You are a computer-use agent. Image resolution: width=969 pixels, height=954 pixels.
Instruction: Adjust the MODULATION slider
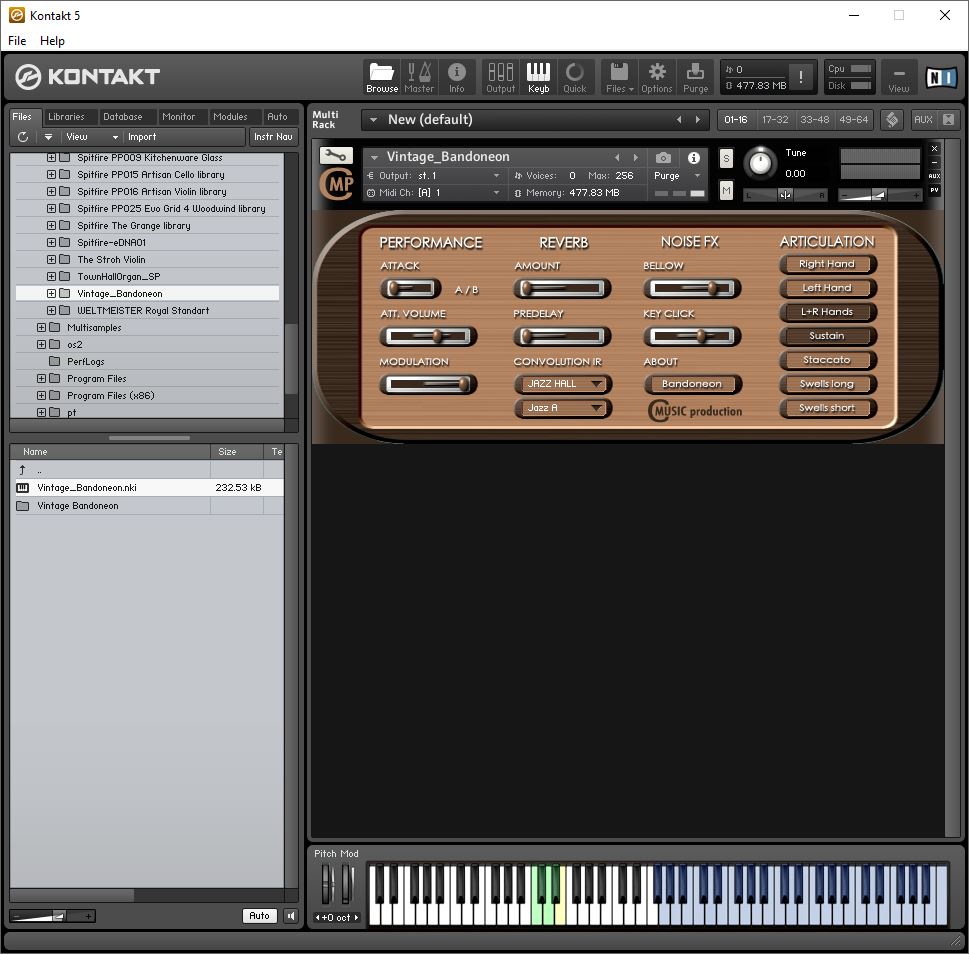pos(428,384)
